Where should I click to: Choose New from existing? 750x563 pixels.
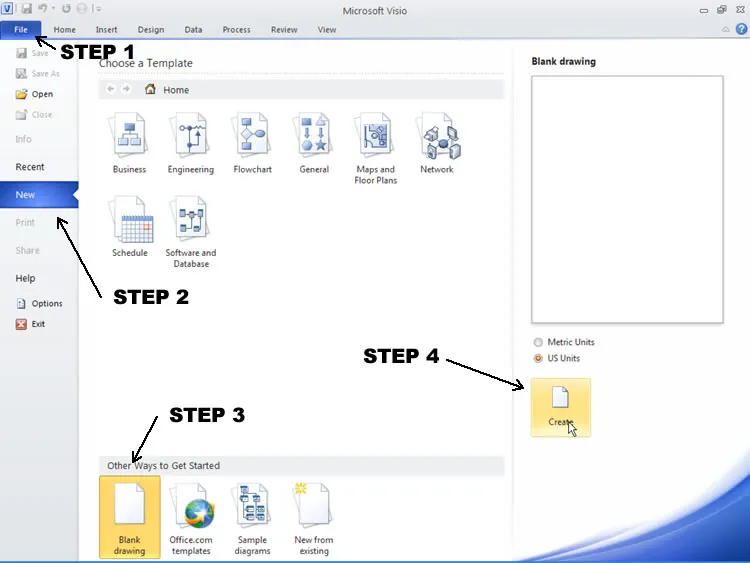(314, 519)
